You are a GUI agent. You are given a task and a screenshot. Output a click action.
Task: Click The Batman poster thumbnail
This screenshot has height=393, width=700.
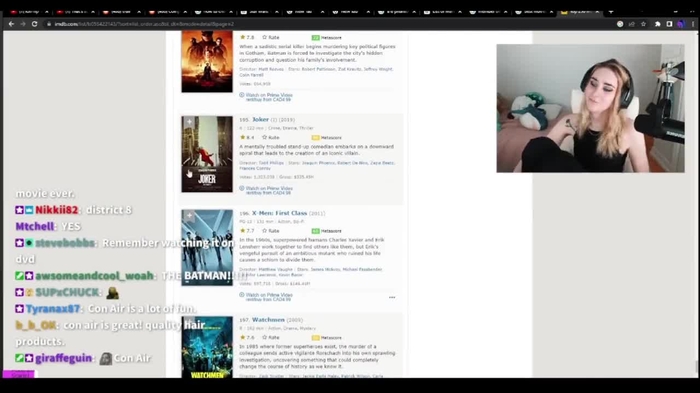pos(207,62)
